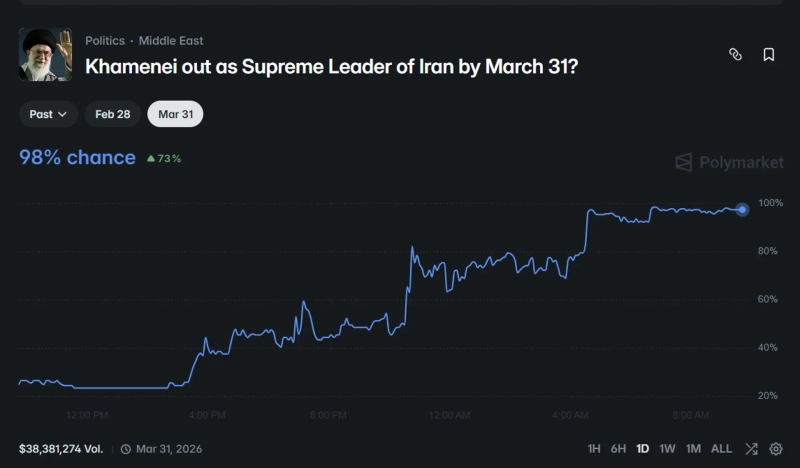The width and height of the screenshot is (800, 468).
Task: Switch chart range to 1H
Action: 594,449
